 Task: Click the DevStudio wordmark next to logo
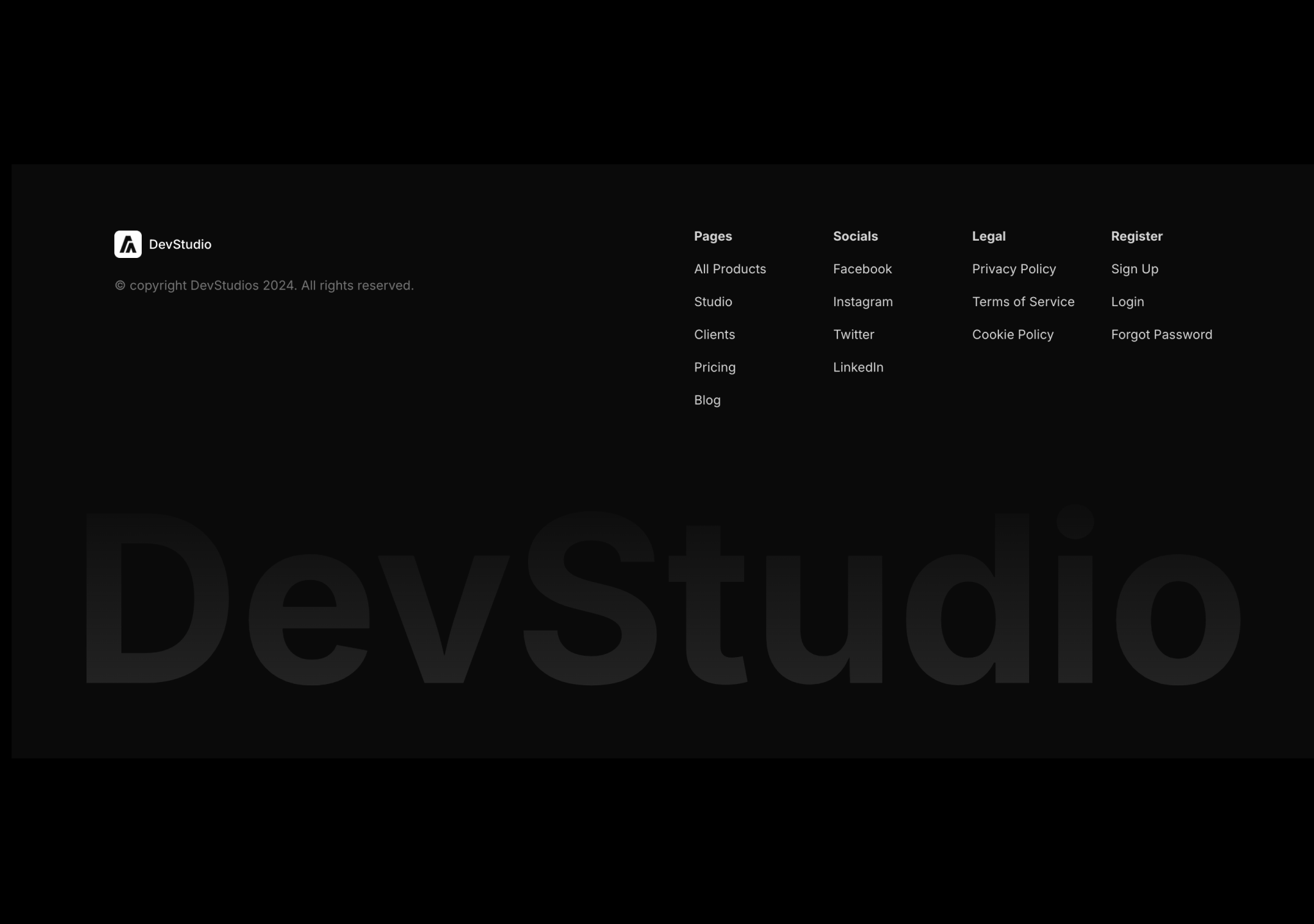pyautogui.click(x=181, y=244)
